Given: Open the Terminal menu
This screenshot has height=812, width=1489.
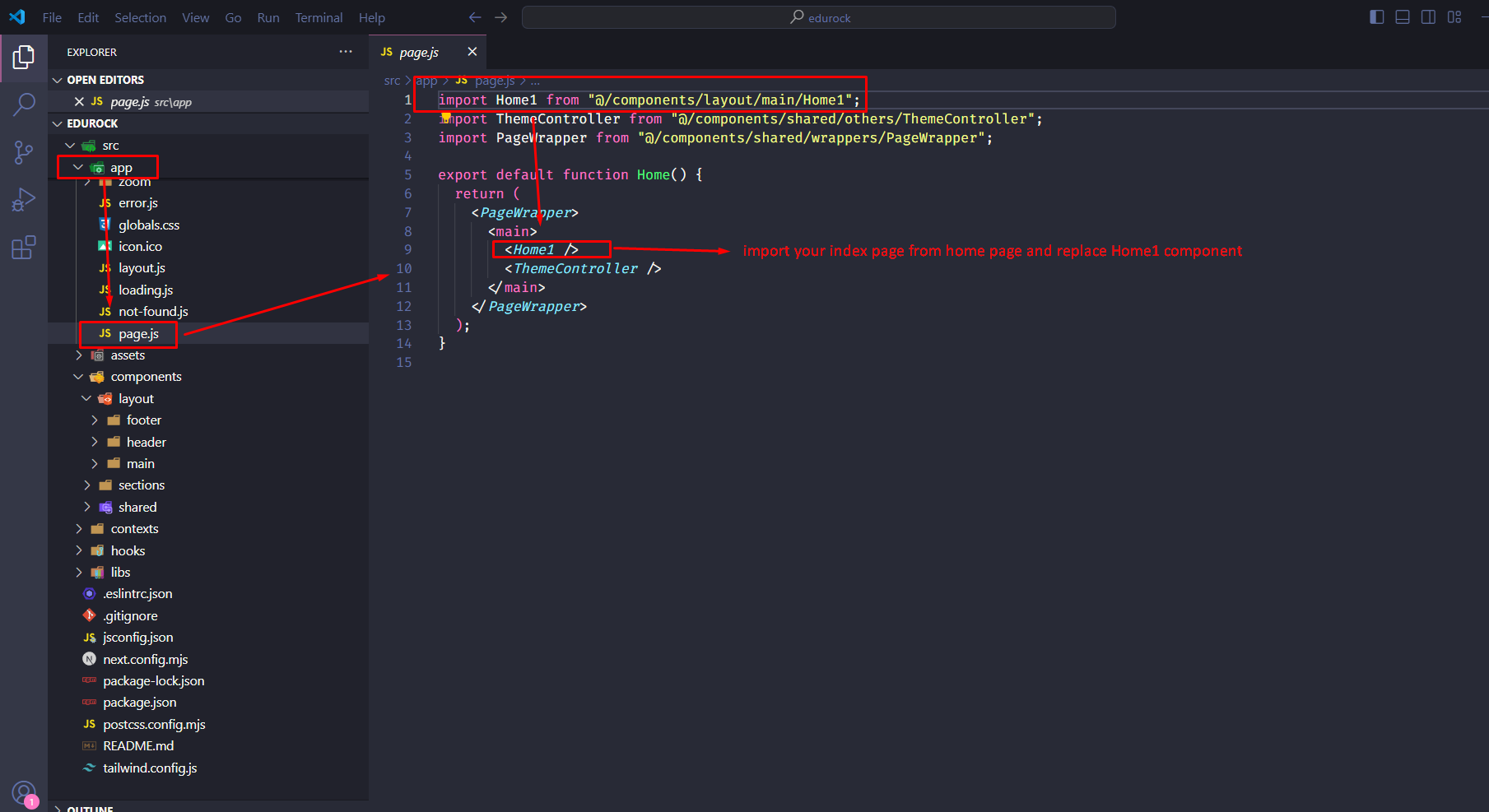Looking at the screenshot, I should pos(319,17).
